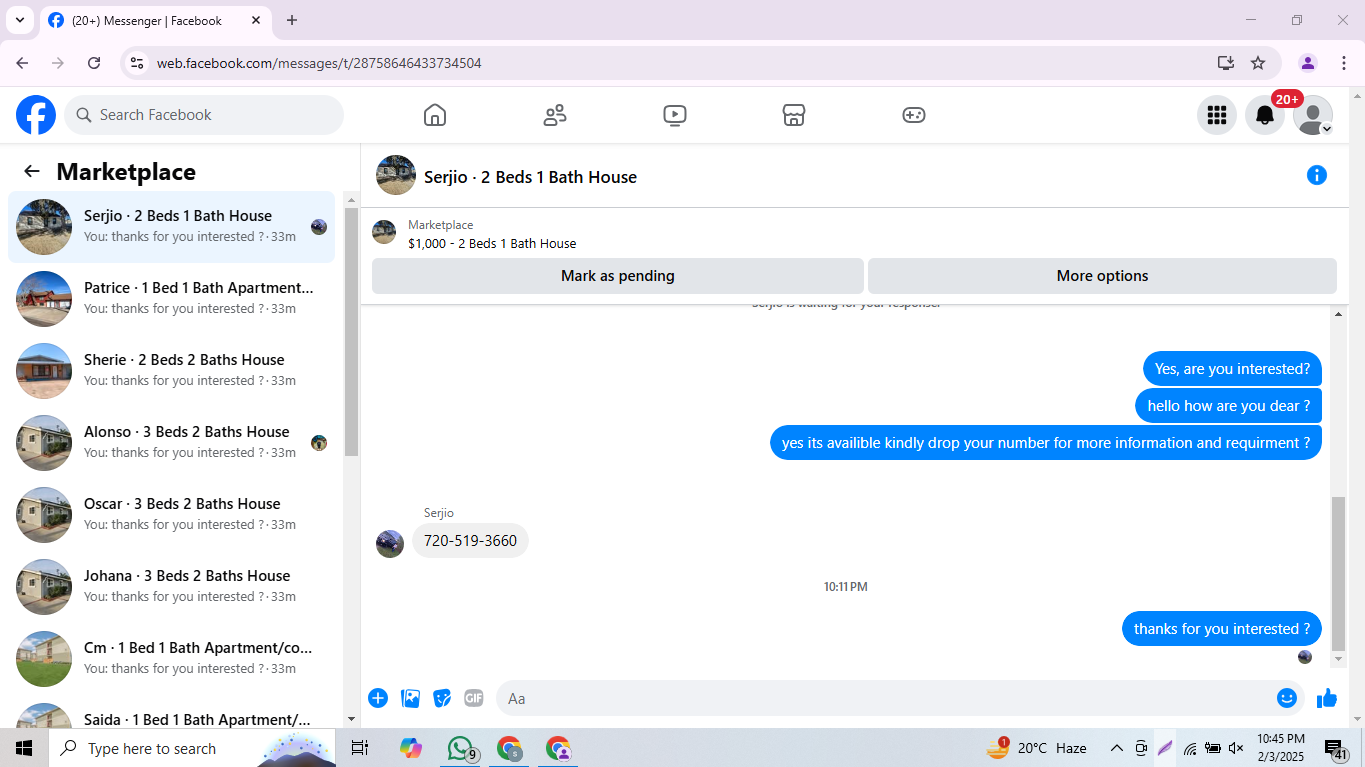
Task: Open more actions plus icon in composer
Action: (378, 698)
